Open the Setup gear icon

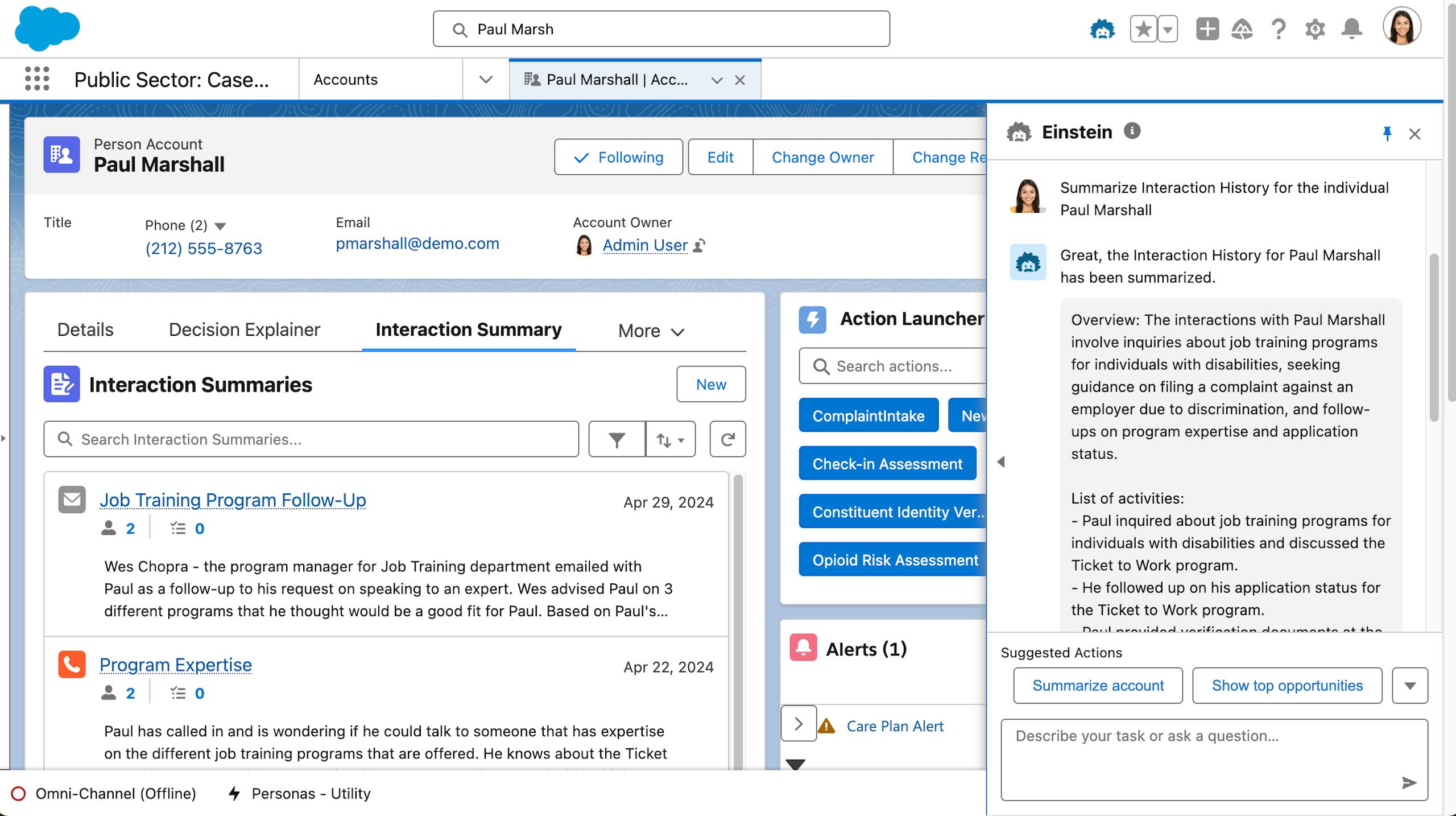(1314, 29)
